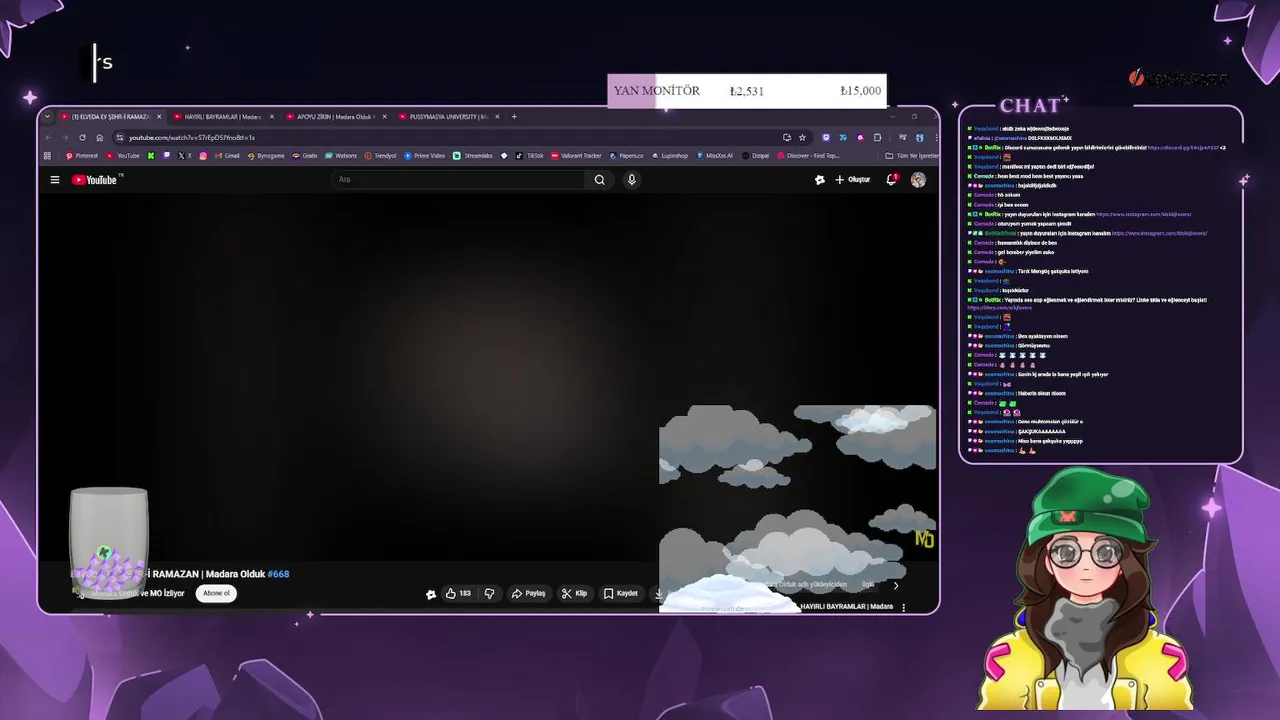Bookmark this page with the star icon
The height and width of the screenshot is (720, 1280).
coord(802,137)
